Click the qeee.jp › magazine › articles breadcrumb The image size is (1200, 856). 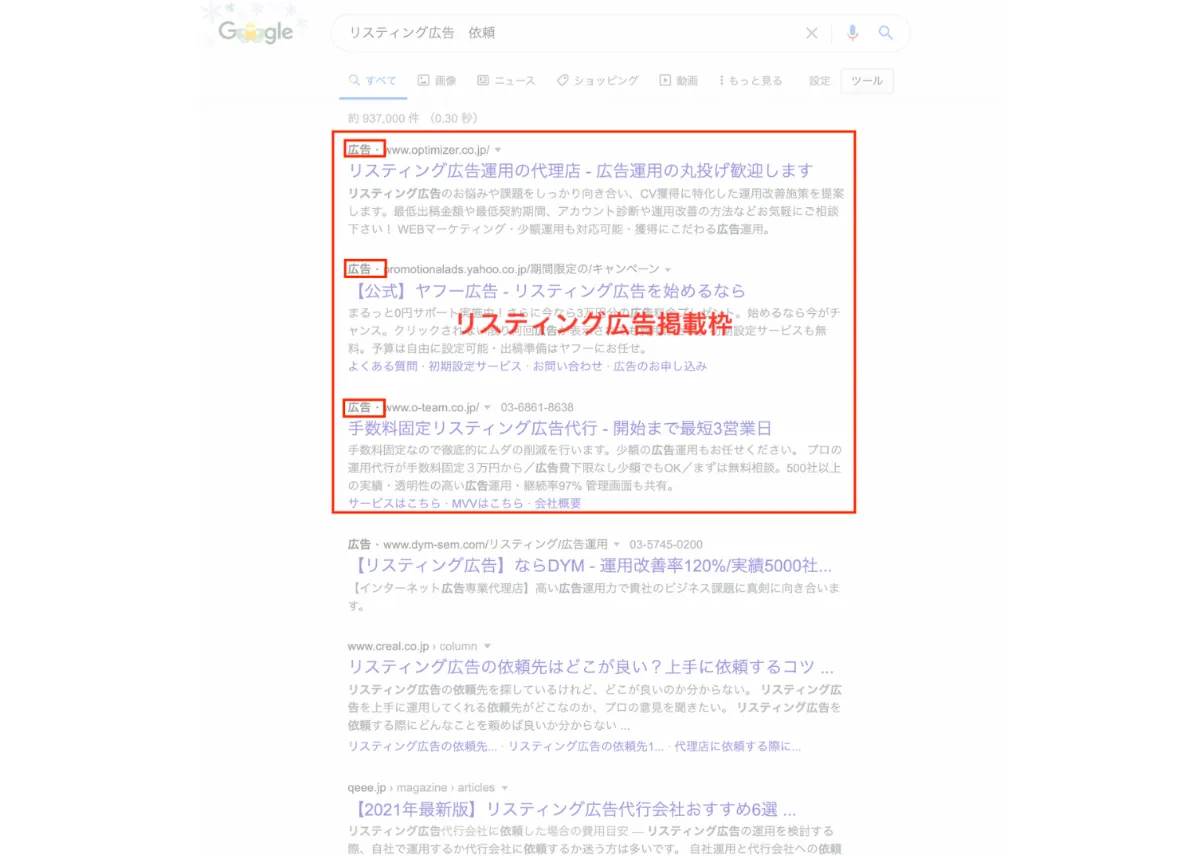tap(421, 788)
